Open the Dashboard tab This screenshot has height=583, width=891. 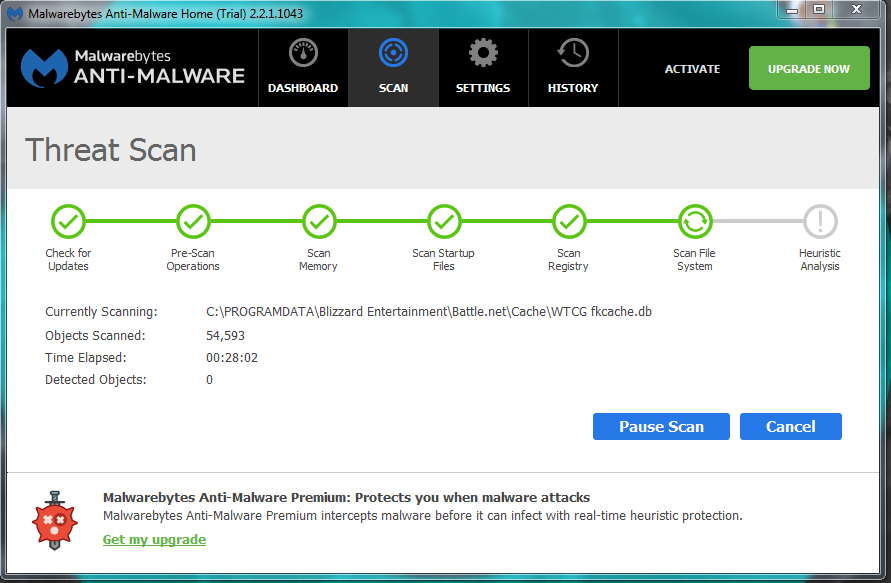[303, 68]
